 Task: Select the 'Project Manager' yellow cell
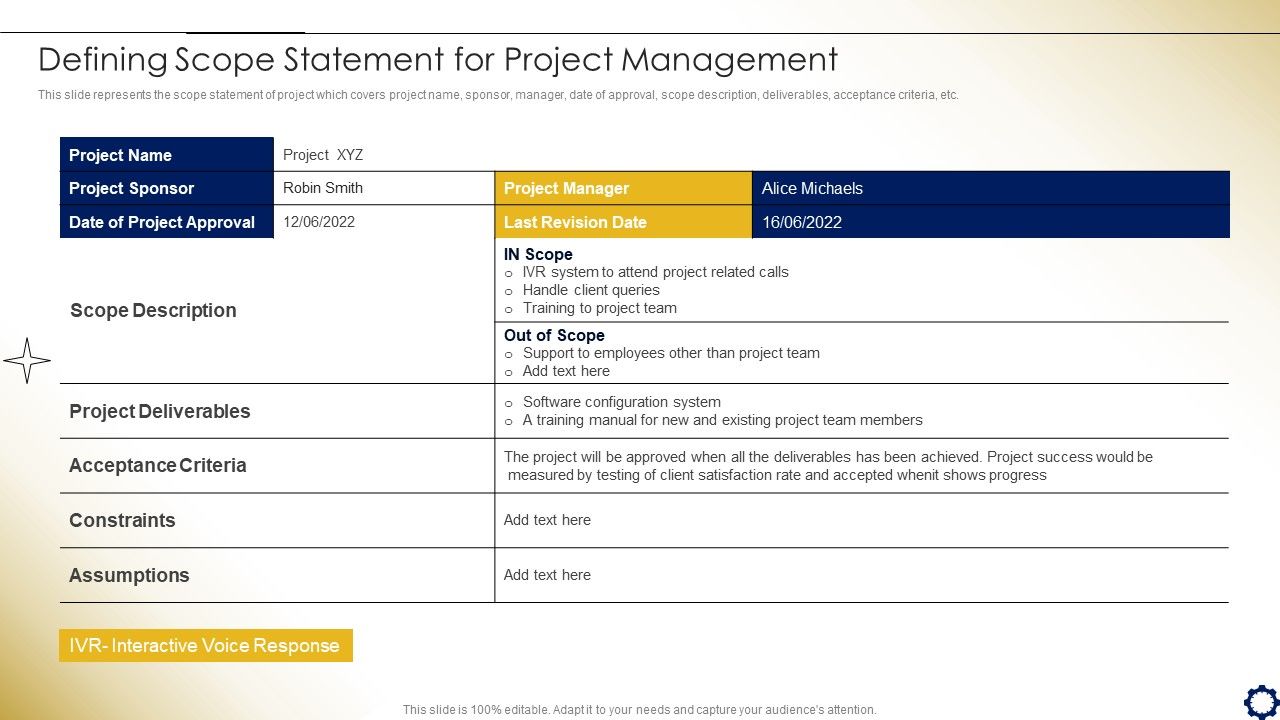pyautogui.click(x=623, y=188)
